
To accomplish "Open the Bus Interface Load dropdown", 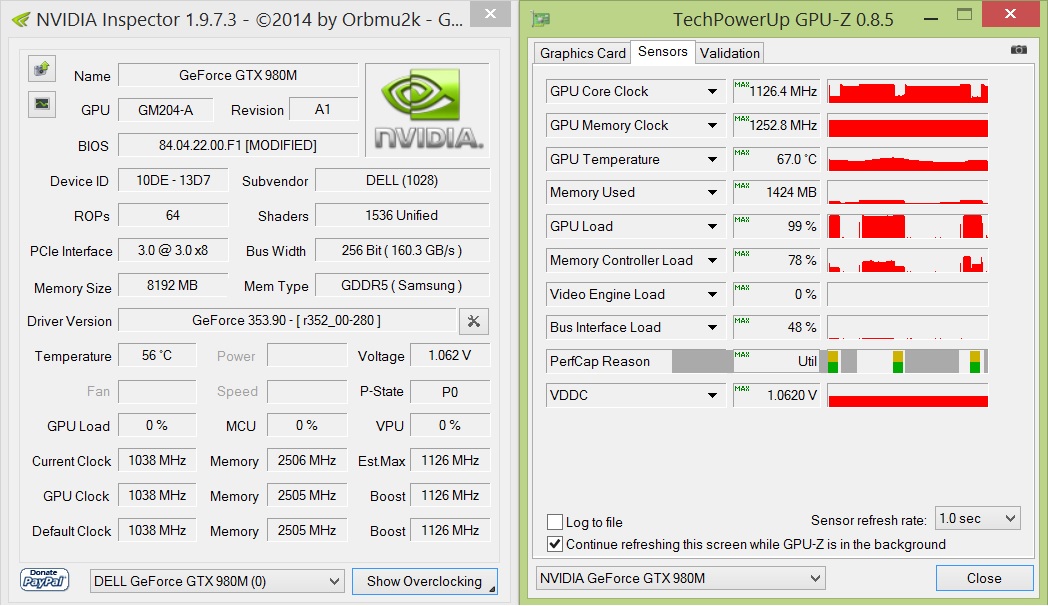I will [x=712, y=327].
